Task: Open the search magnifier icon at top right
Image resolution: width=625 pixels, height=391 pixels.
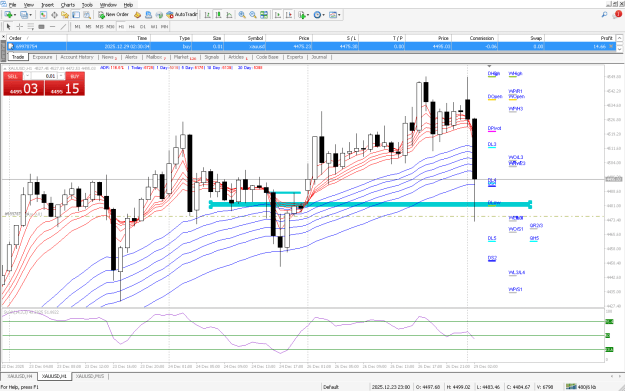Action: [604, 15]
